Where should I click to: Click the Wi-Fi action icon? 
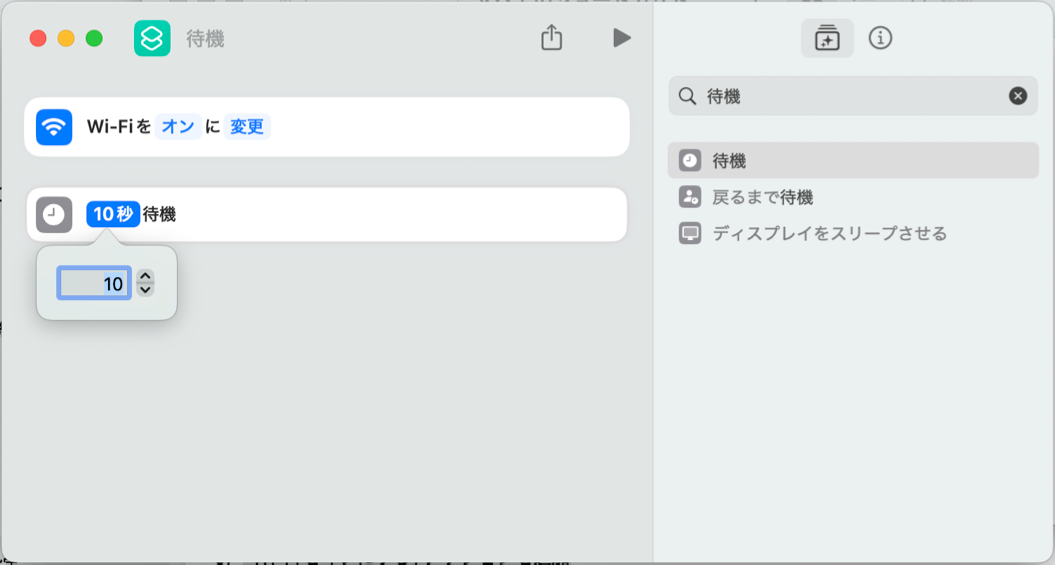point(54,127)
